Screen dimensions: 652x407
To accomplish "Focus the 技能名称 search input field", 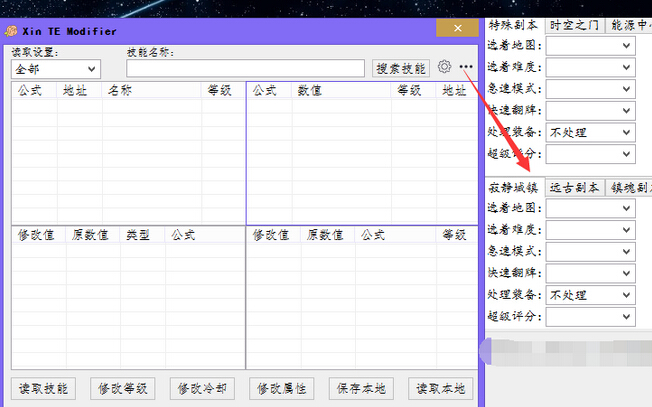I will 245,69.
